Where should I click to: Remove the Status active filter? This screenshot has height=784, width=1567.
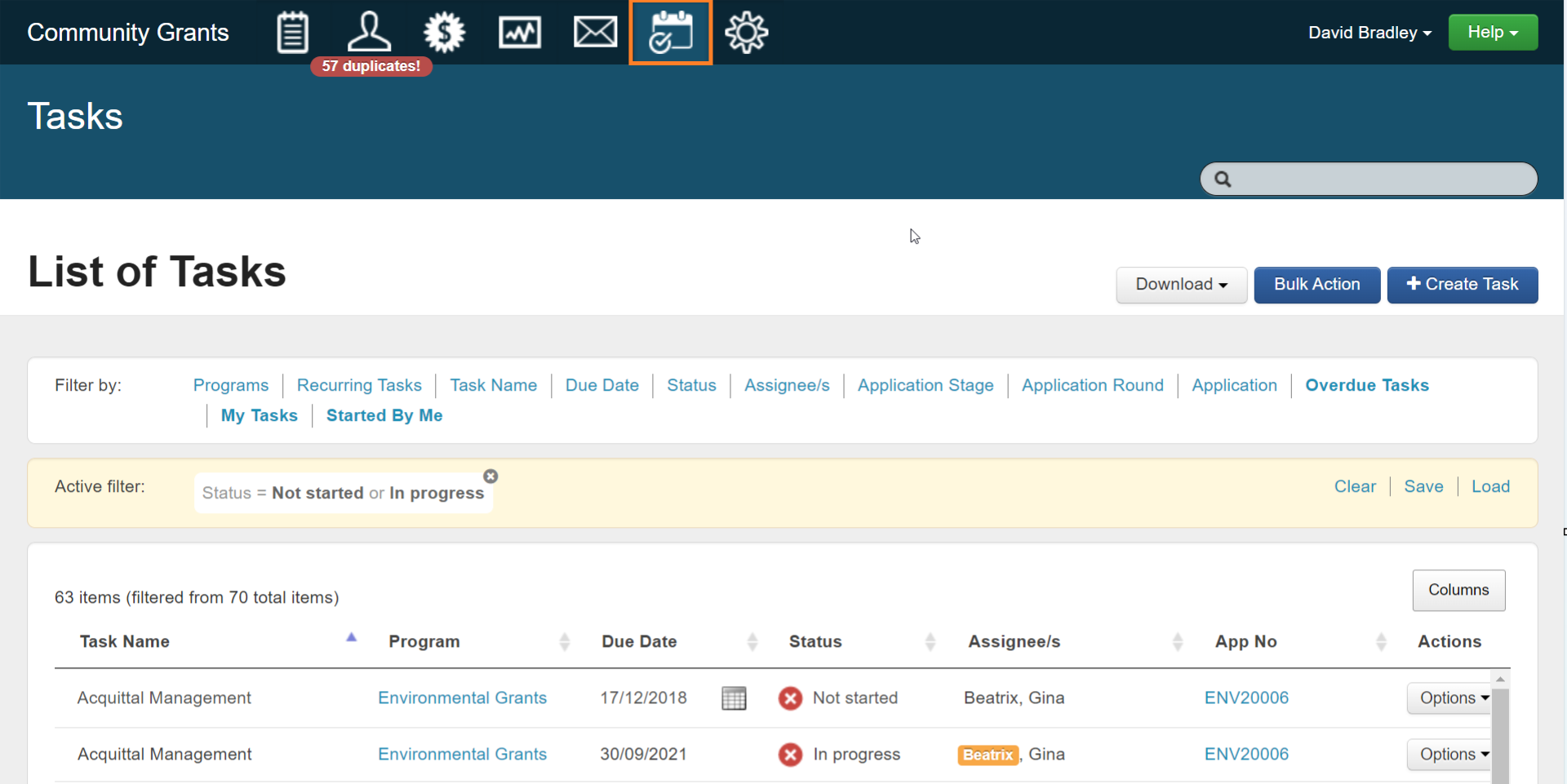click(491, 476)
